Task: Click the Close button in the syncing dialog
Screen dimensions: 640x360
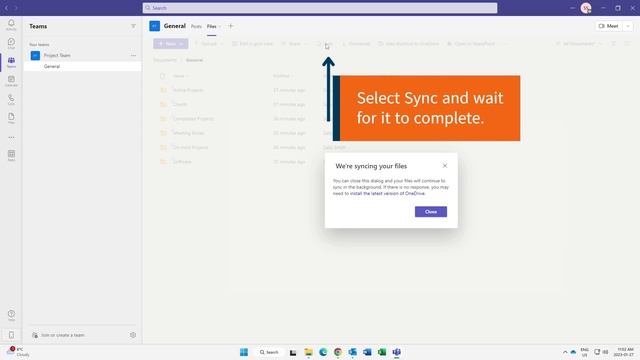Action: tap(431, 211)
